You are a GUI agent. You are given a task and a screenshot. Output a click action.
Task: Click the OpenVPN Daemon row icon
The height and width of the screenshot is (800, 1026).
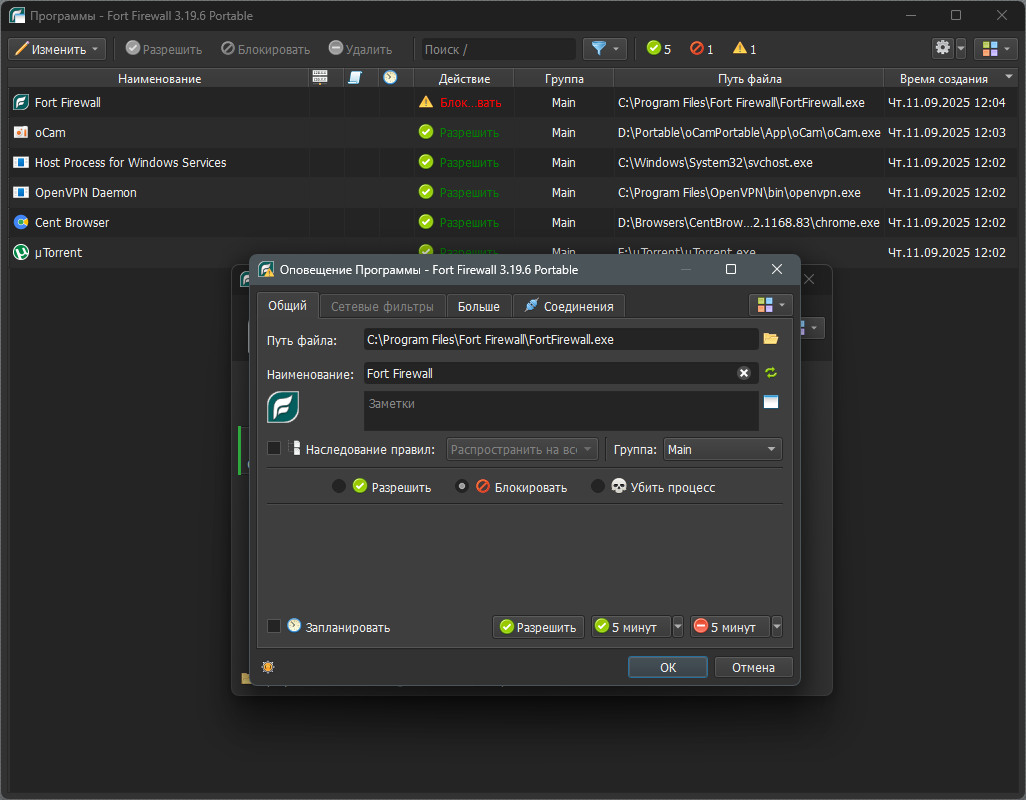pyautogui.click(x=21, y=192)
